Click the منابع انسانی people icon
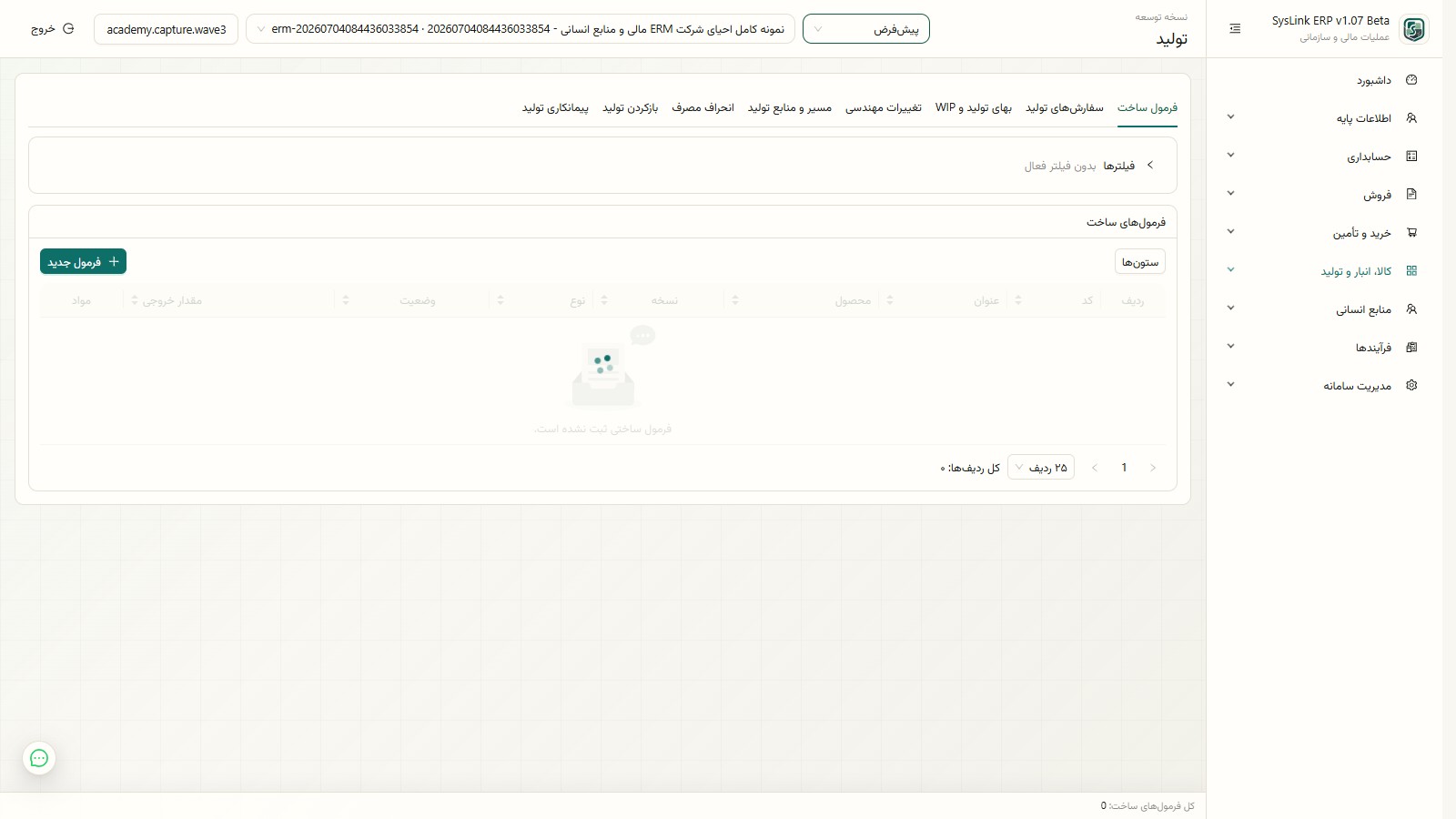The width and height of the screenshot is (1456, 819). coord(1411,309)
